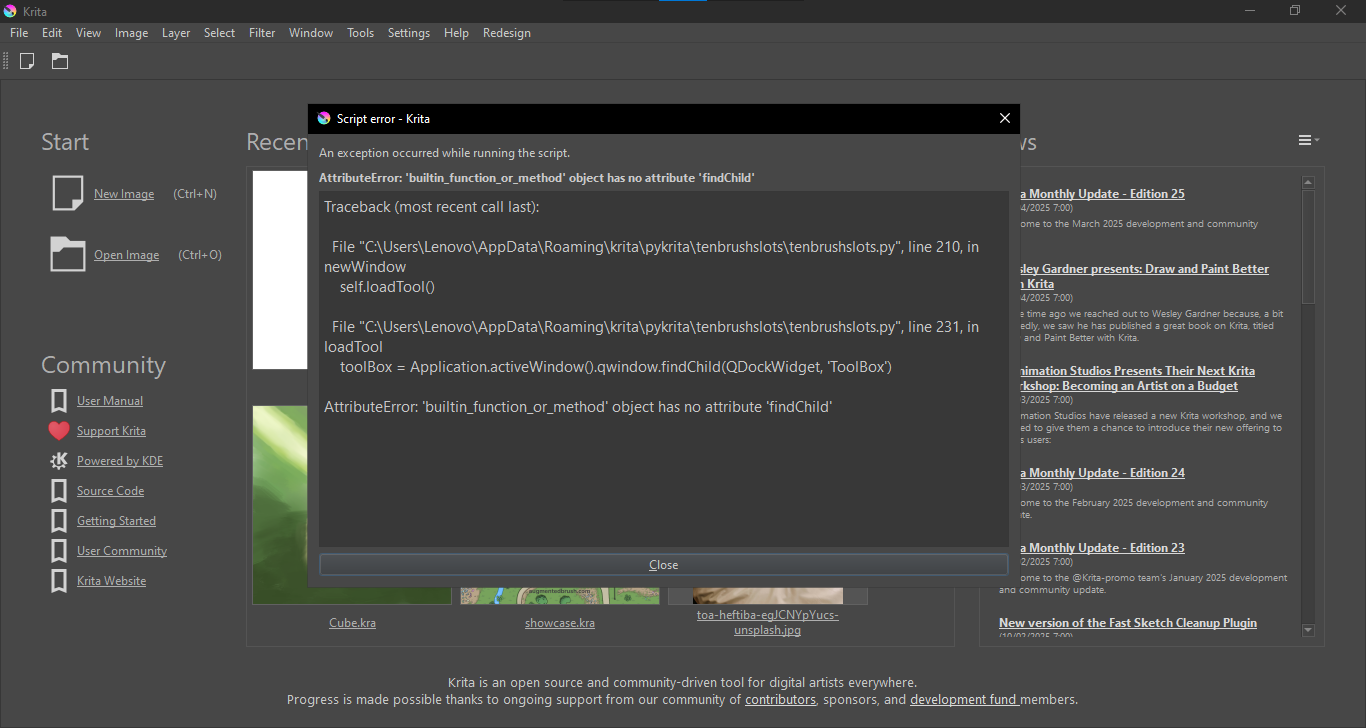The image size is (1366, 728).
Task: Open recent file Cube.kra
Action: (352, 623)
